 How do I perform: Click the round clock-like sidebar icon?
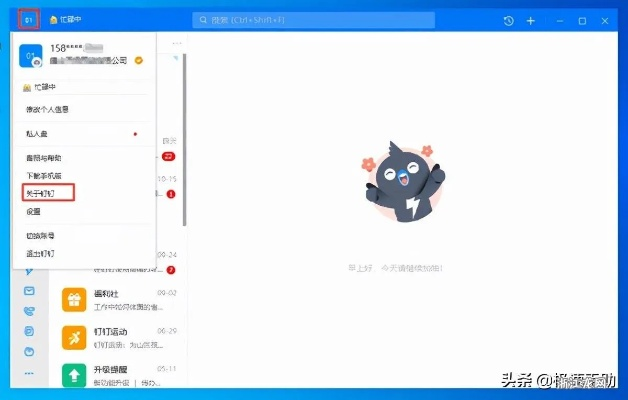(29, 352)
